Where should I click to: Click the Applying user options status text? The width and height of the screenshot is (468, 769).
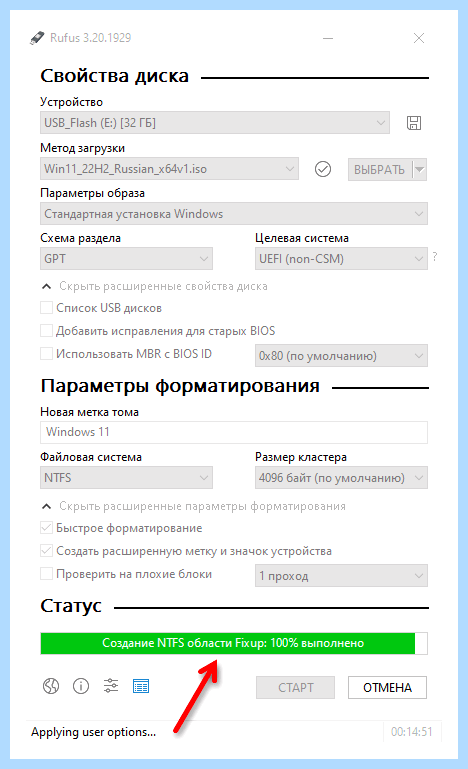[94, 732]
